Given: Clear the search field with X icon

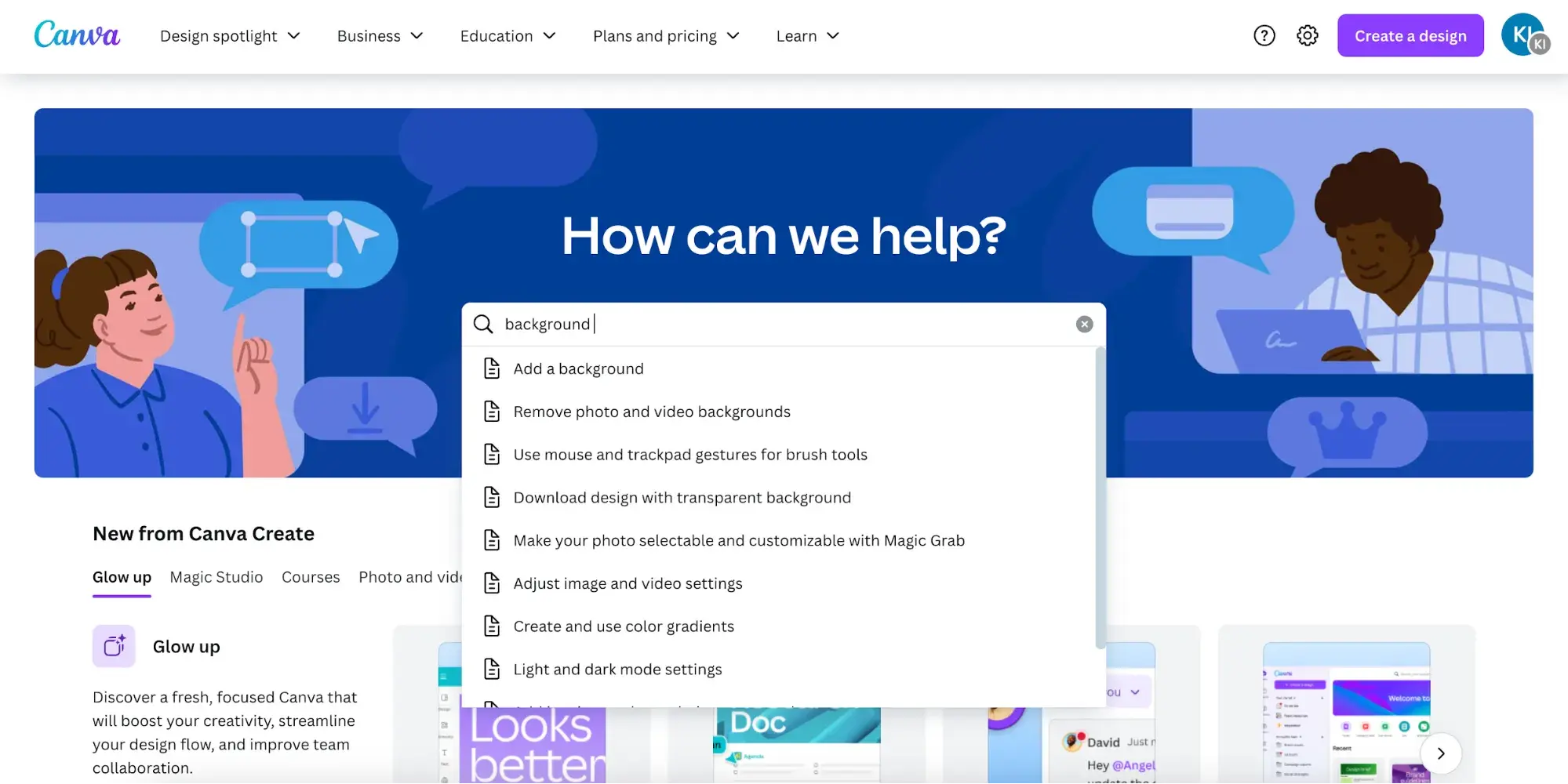Looking at the screenshot, I should (1084, 324).
